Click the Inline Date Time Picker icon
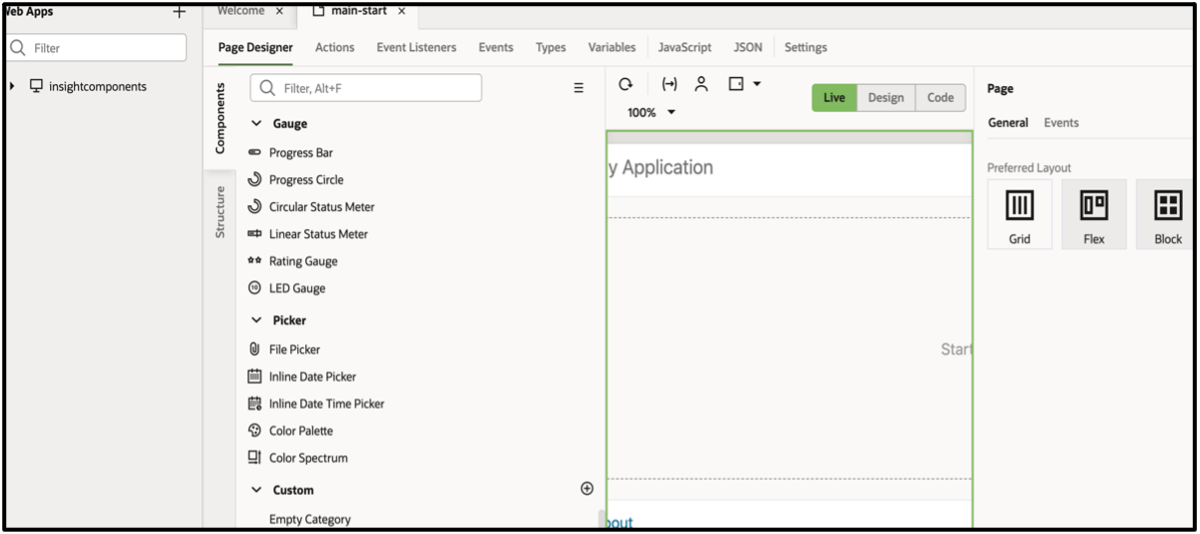 254,403
